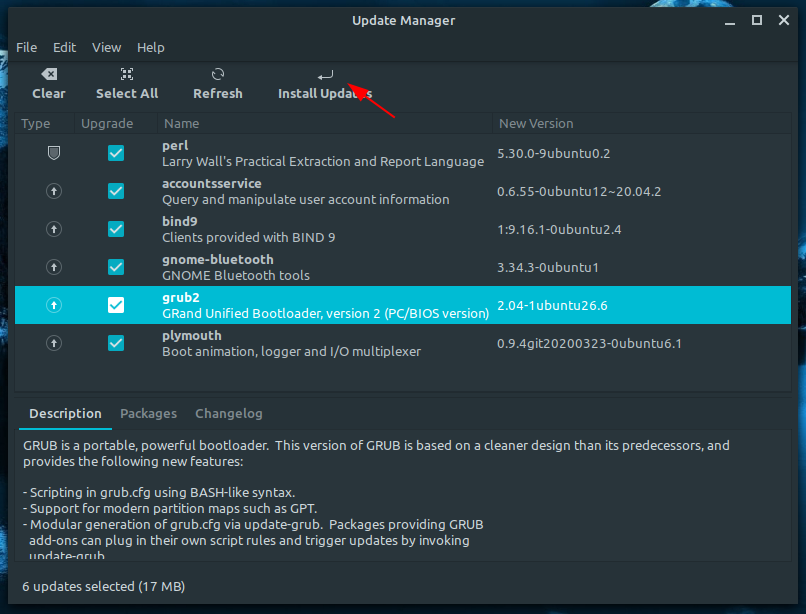Select the gnome-bluetooth package name
The image size is (806, 614).
pos(218,260)
